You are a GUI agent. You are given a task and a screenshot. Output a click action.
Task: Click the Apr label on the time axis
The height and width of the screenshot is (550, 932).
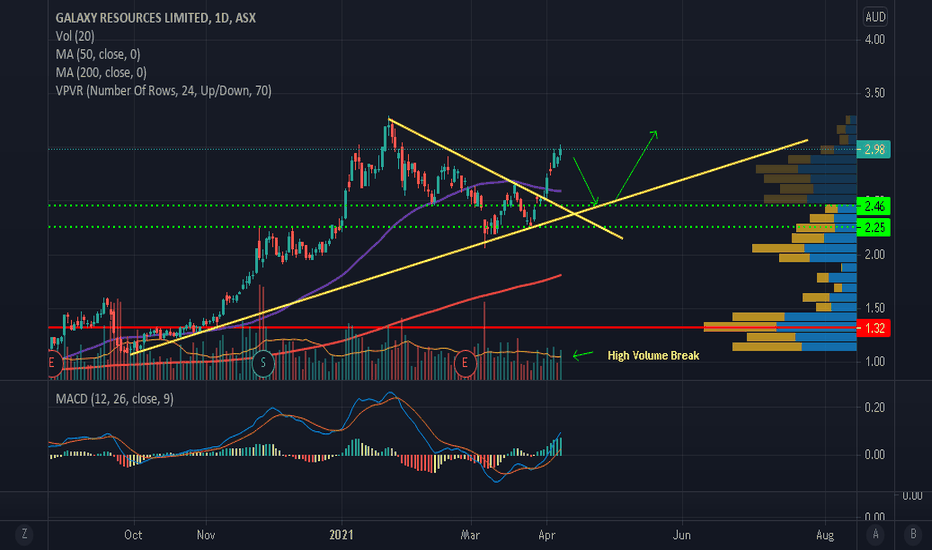547,535
